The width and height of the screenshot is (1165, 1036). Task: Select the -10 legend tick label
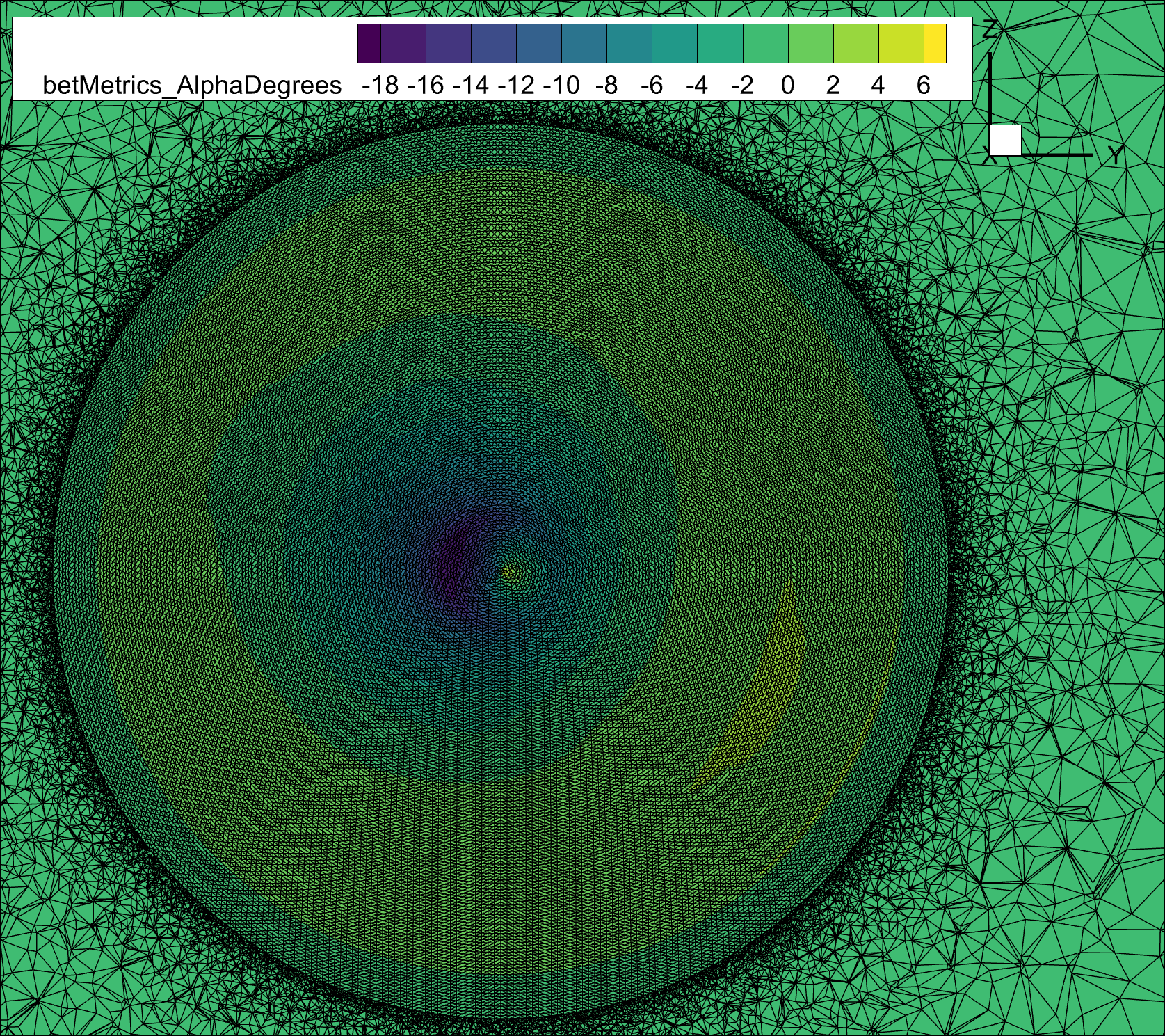click(x=561, y=86)
